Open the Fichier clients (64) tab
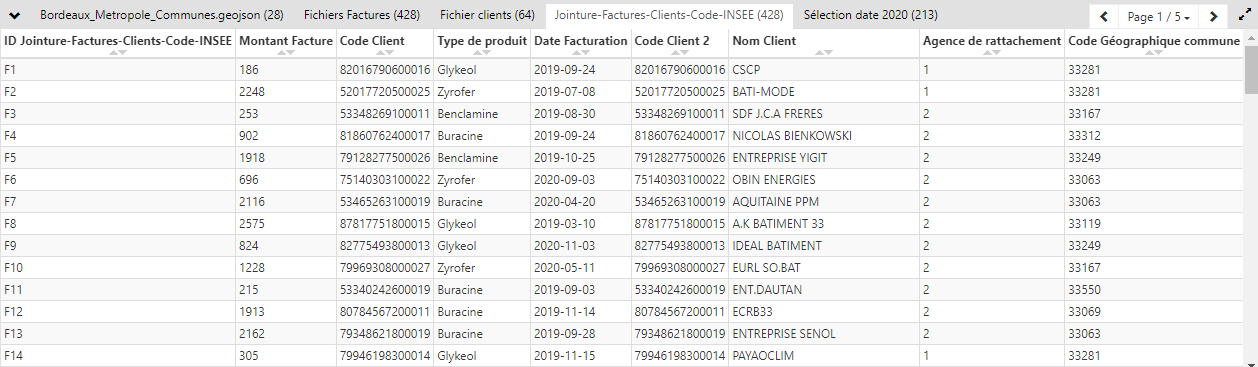This screenshot has height=367, width=1258. [x=487, y=16]
